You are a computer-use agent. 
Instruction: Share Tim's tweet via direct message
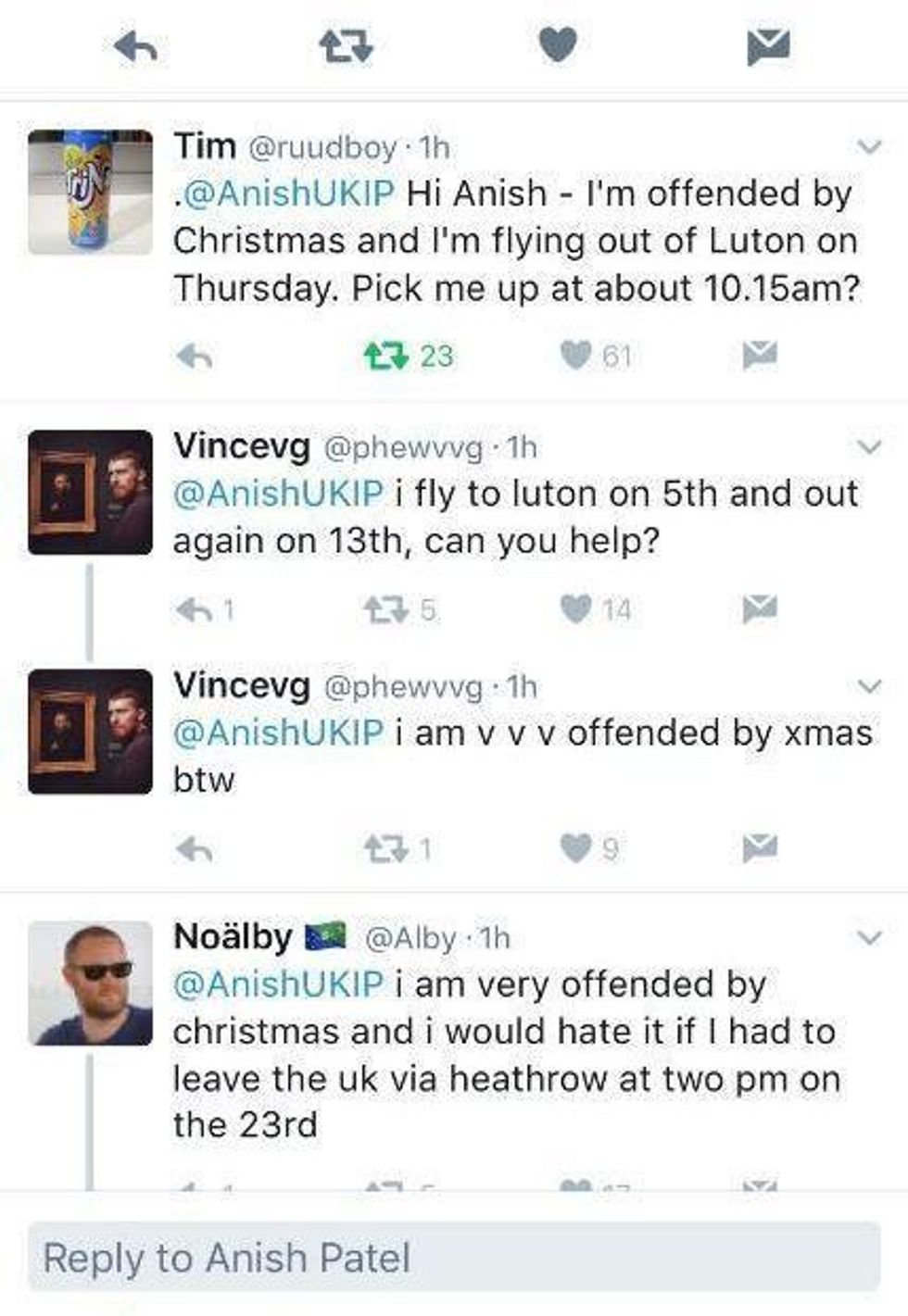(760, 355)
